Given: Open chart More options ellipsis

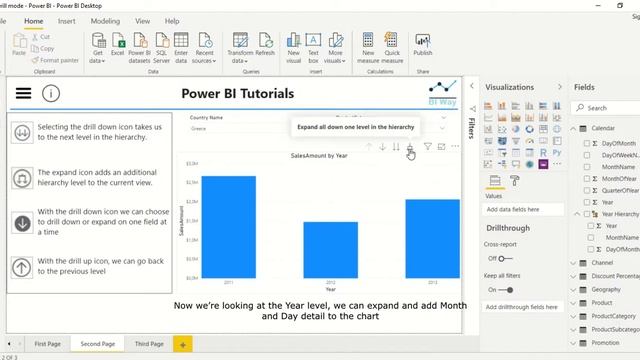Looking at the screenshot, I should click(455, 147).
